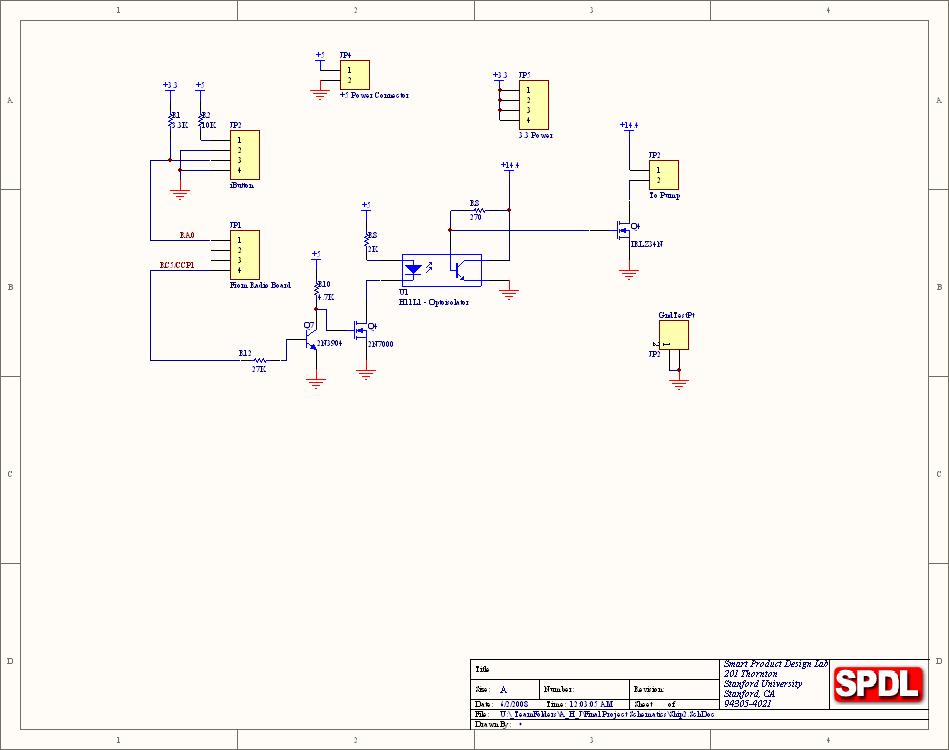949x750 pixels.
Task: Click the +5 Power Connector JP4
Action: pyautogui.click(x=354, y=75)
